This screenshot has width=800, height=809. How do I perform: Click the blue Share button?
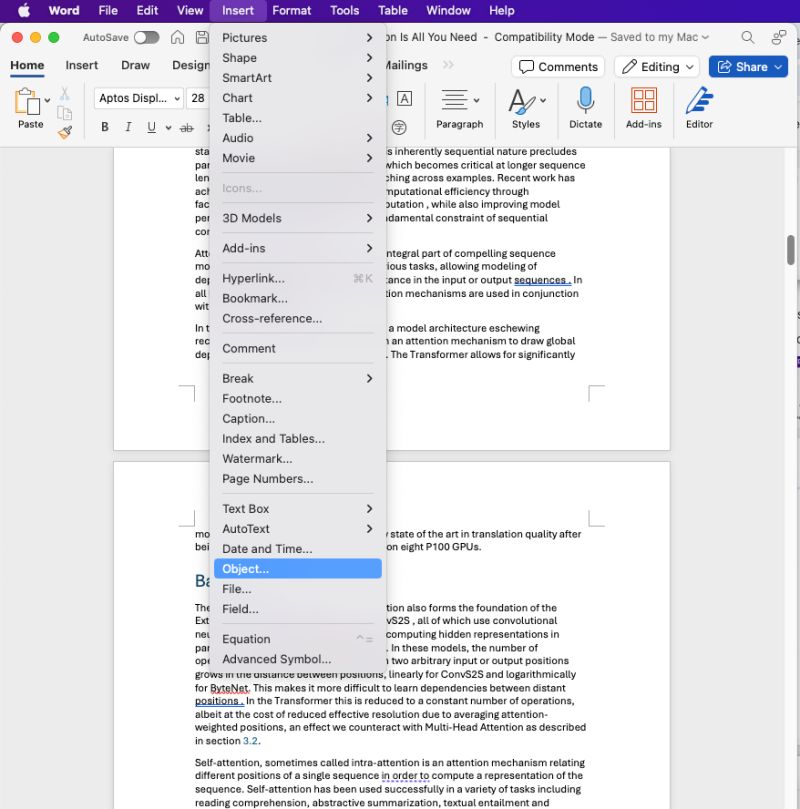pyautogui.click(x=748, y=66)
